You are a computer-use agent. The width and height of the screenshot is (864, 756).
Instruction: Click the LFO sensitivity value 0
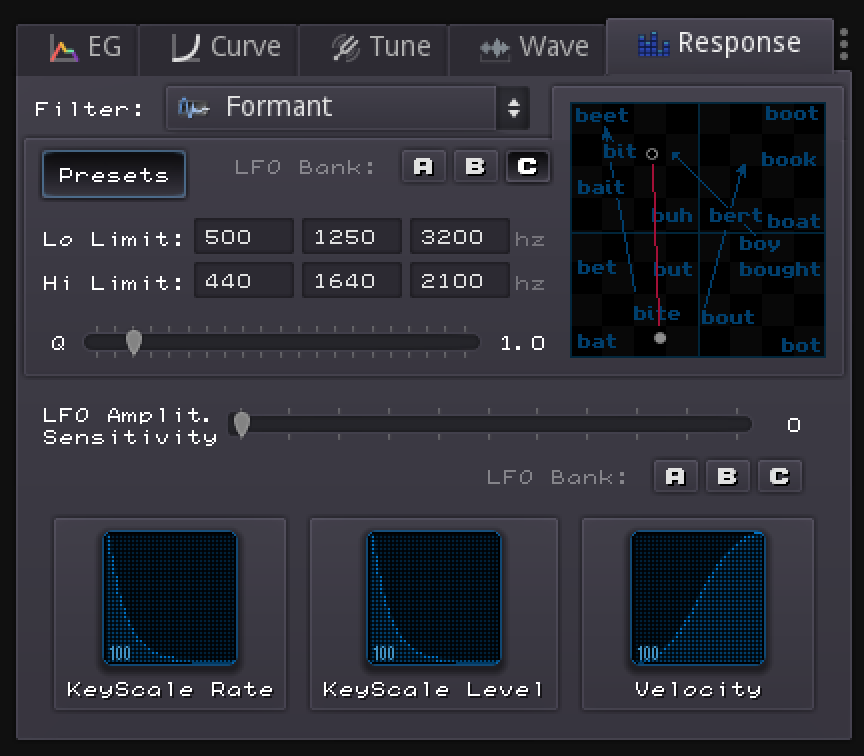(793, 425)
